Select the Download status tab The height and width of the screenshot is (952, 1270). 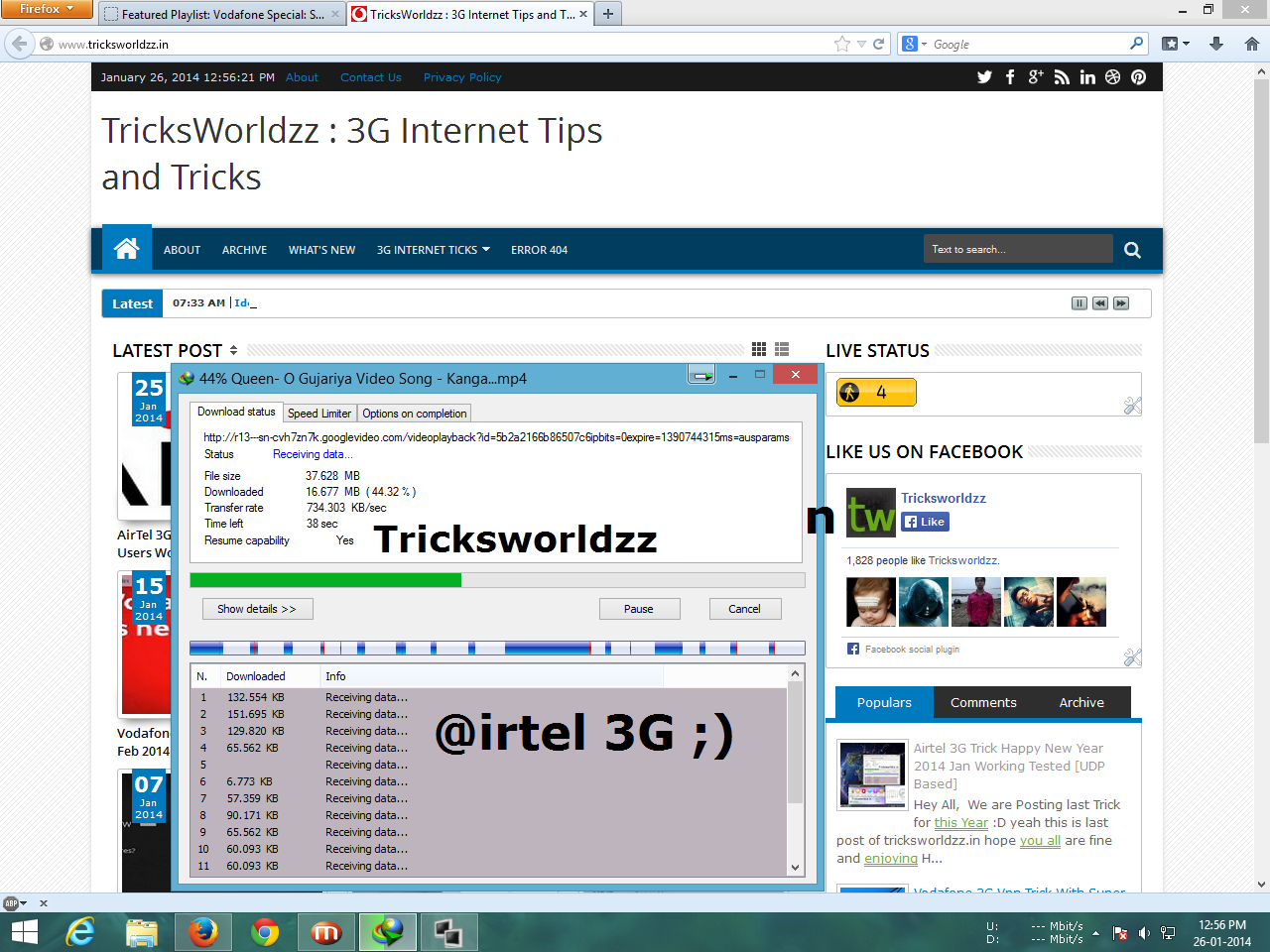coord(236,412)
